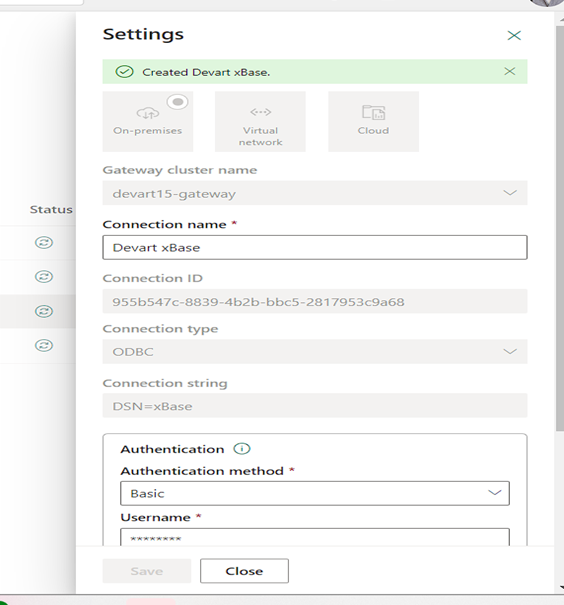This screenshot has height=605, width=564.
Task: Expand the Connection type ODBC dropdown
Action: (315, 352)
